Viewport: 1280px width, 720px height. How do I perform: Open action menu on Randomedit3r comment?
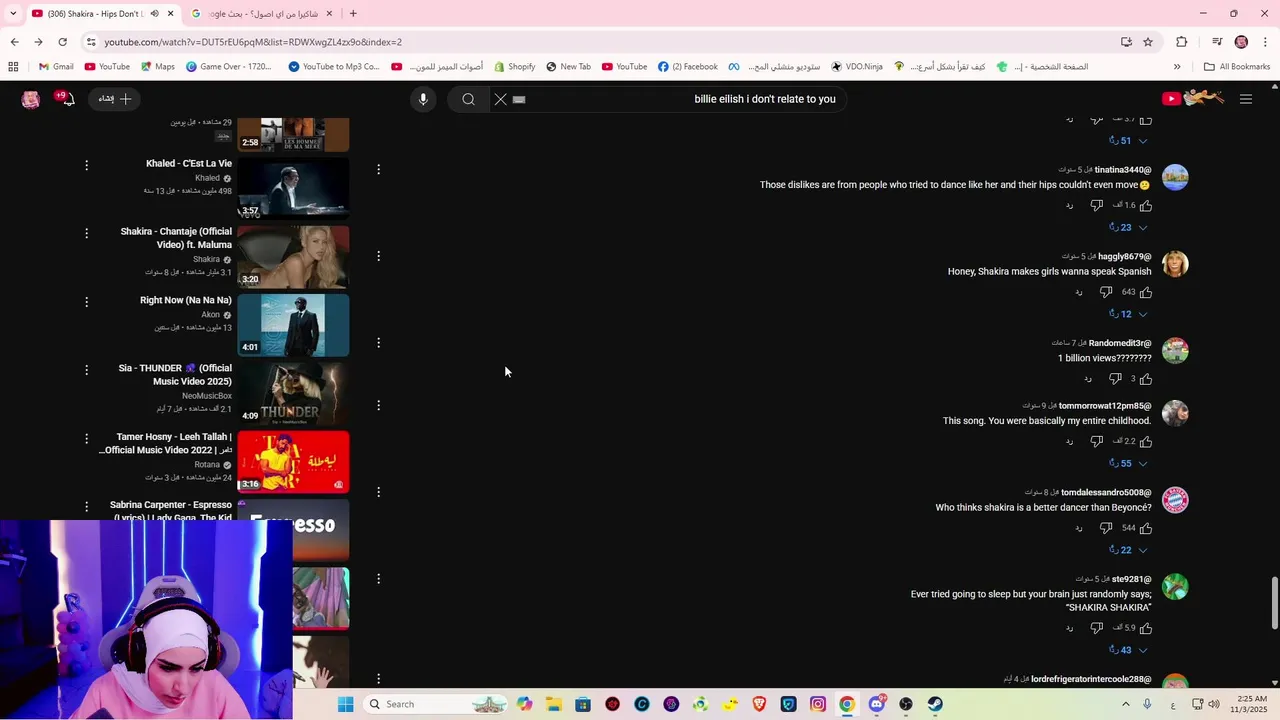click(378, 343)
